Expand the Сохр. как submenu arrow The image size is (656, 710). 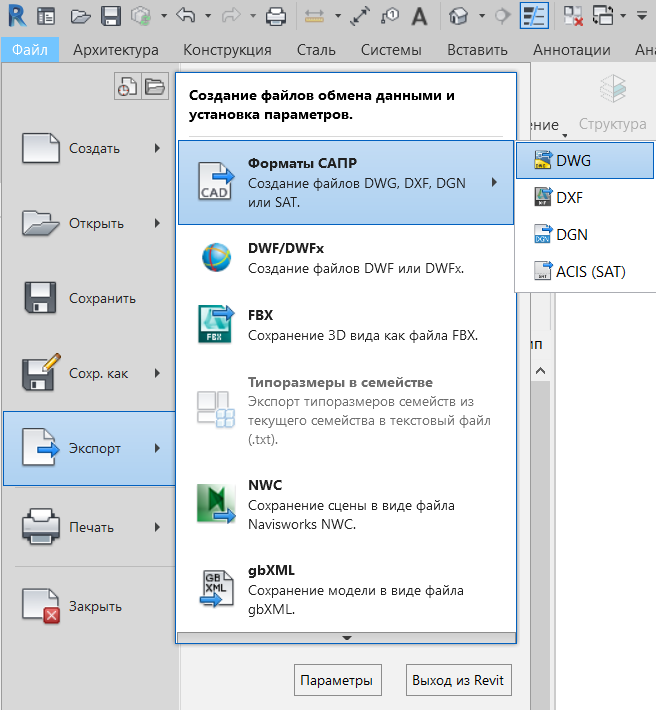[157, 373]
